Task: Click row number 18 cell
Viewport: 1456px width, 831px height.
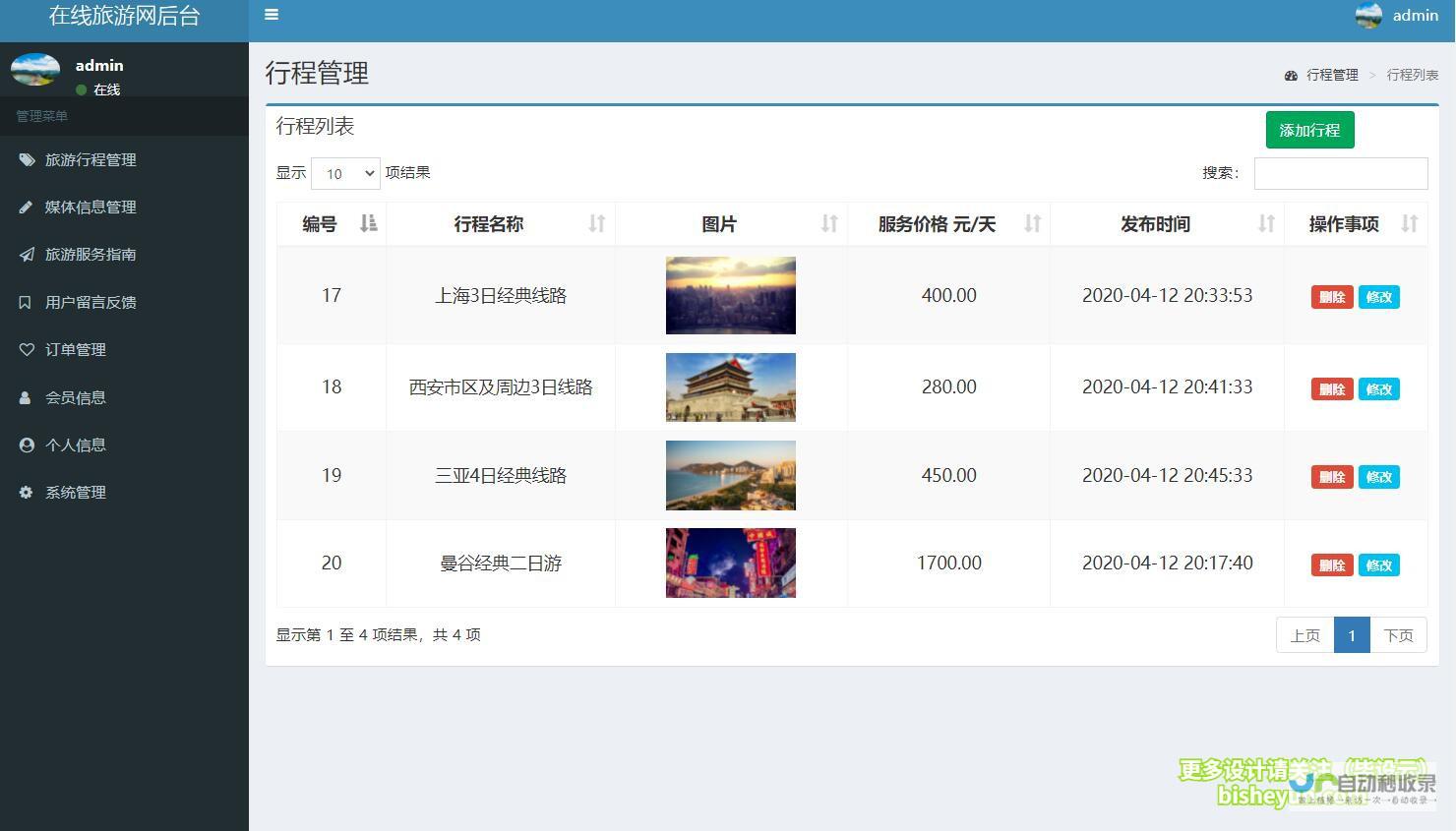Action: click(332, 387)
